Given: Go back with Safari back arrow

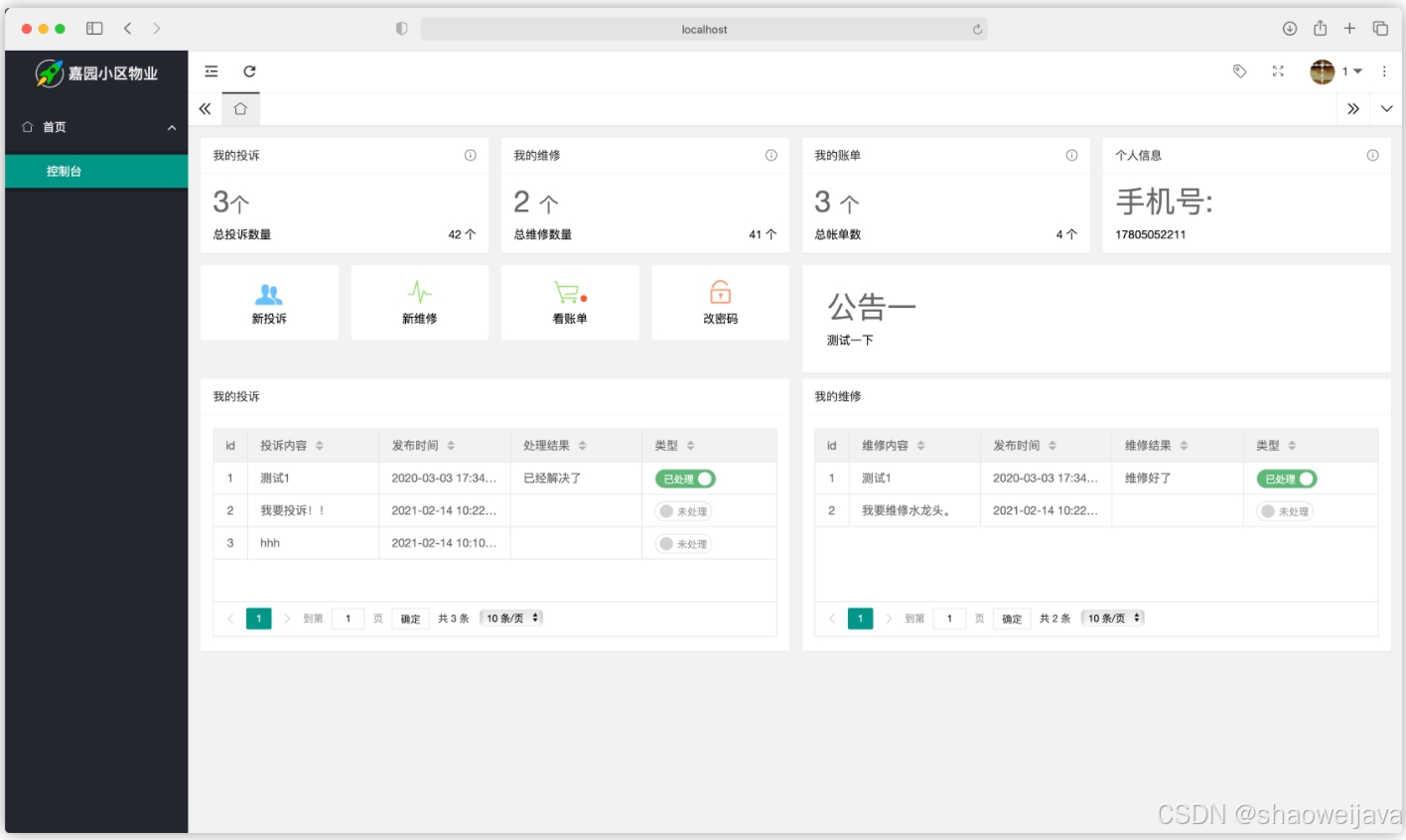Looking at the screenshot, I should coord(127,29).
